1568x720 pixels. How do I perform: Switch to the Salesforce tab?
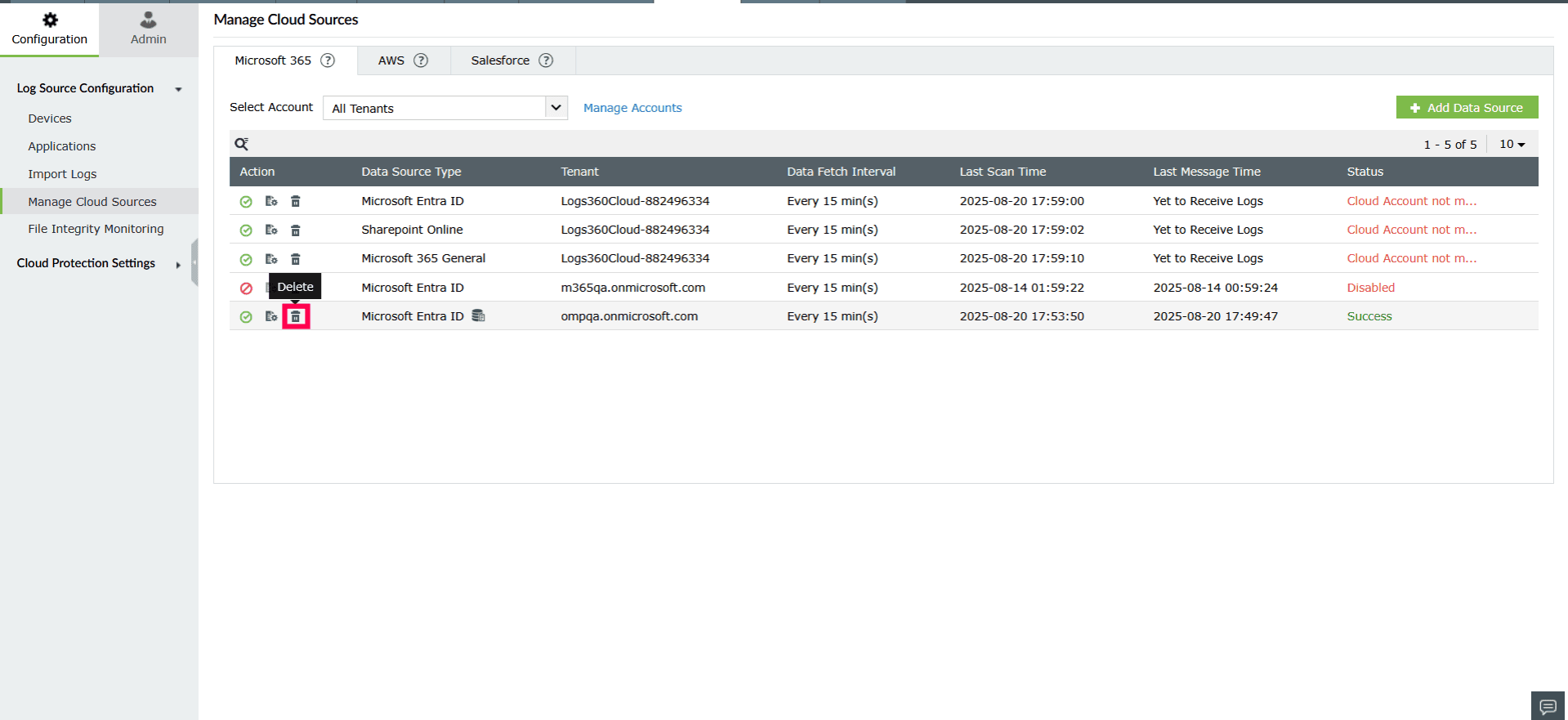[x=512, y=60]
